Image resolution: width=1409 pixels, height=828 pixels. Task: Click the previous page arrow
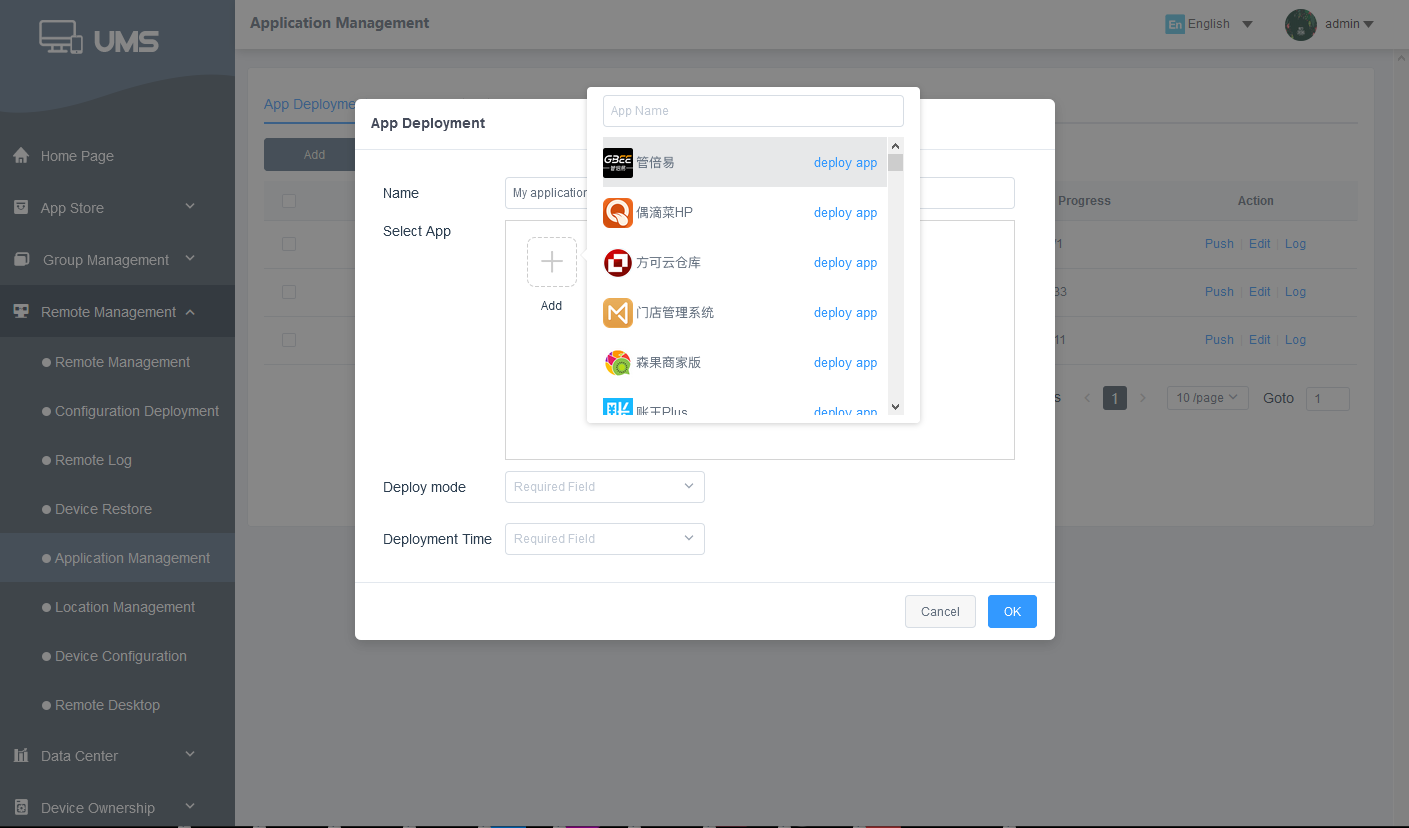[1087, 398]
